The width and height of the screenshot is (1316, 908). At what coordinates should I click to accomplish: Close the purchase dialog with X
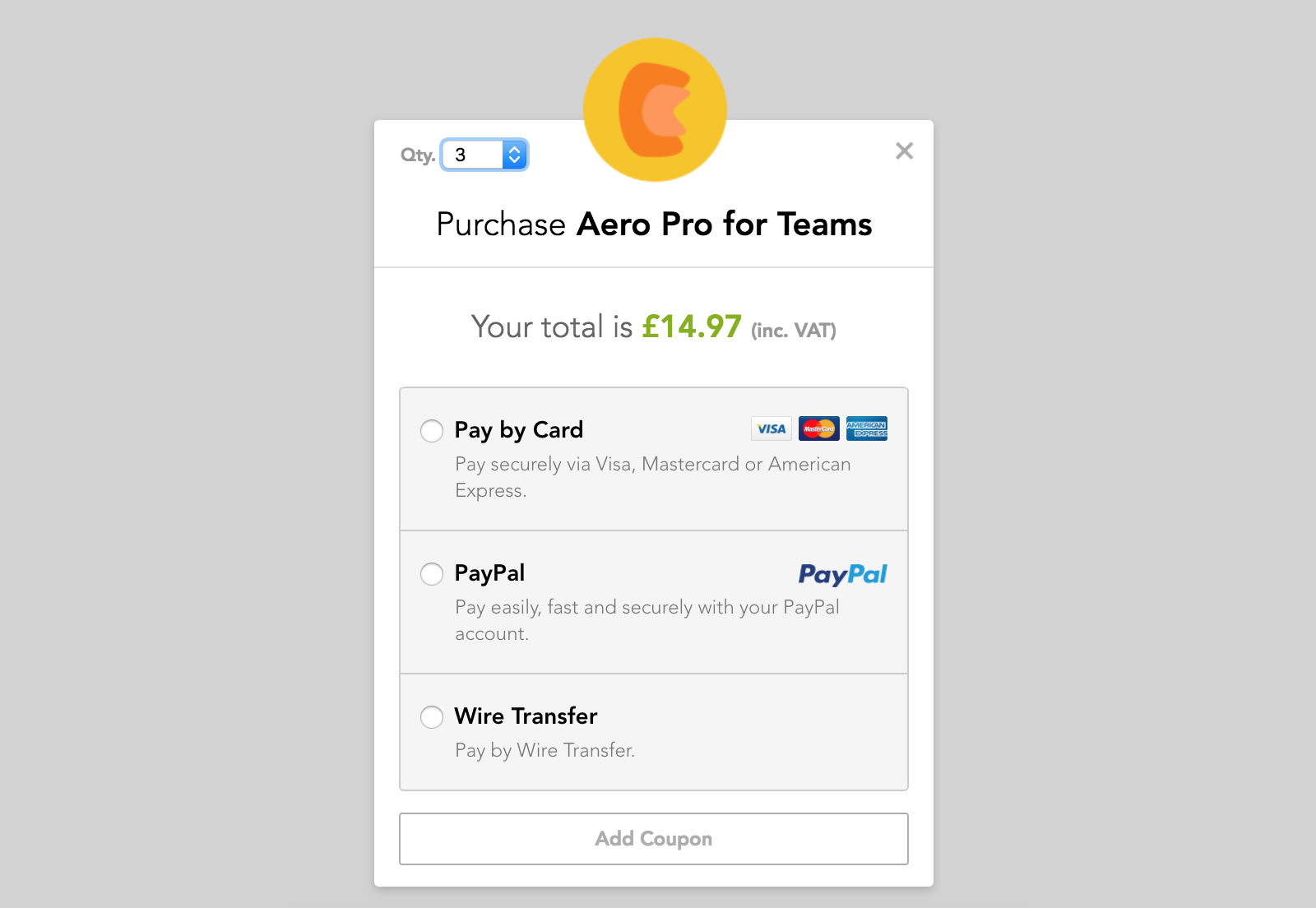904,151
